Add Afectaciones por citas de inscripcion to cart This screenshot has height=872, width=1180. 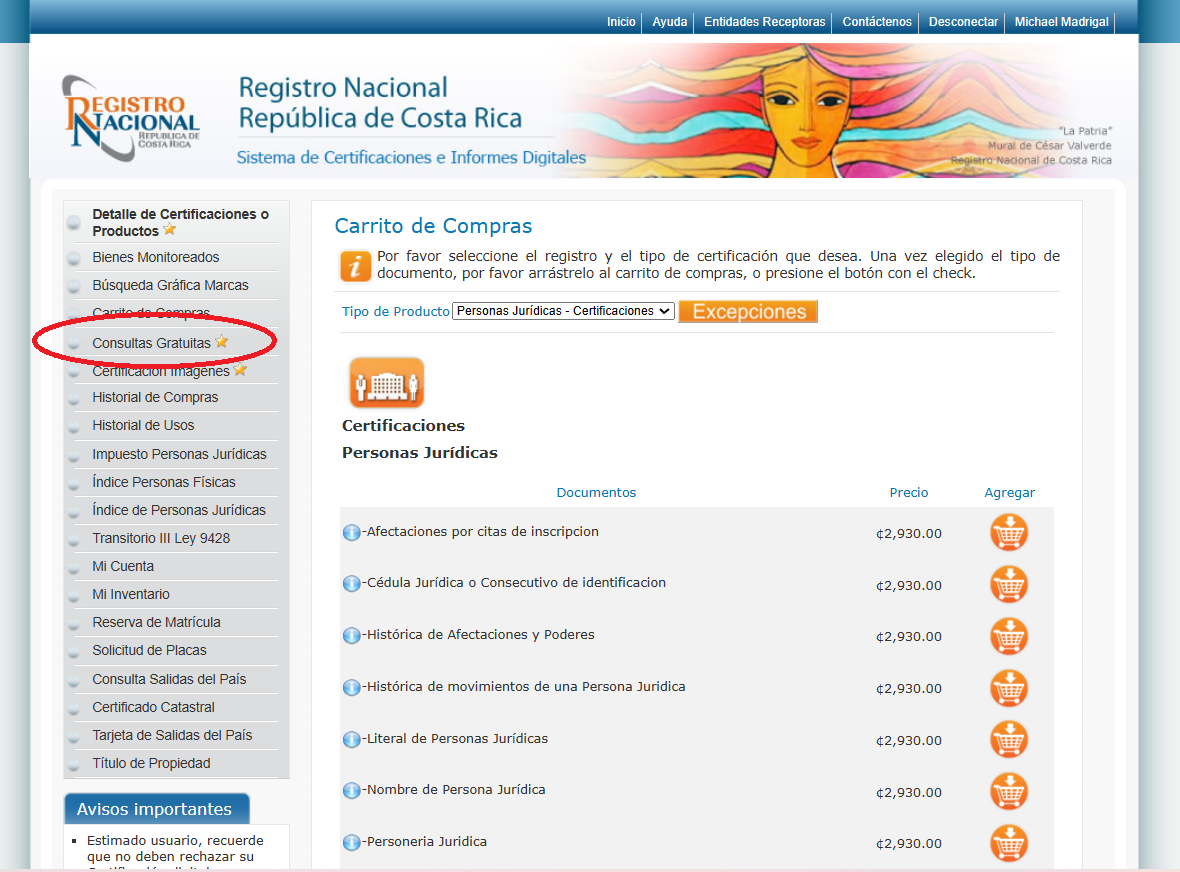tap(1008, 533)
